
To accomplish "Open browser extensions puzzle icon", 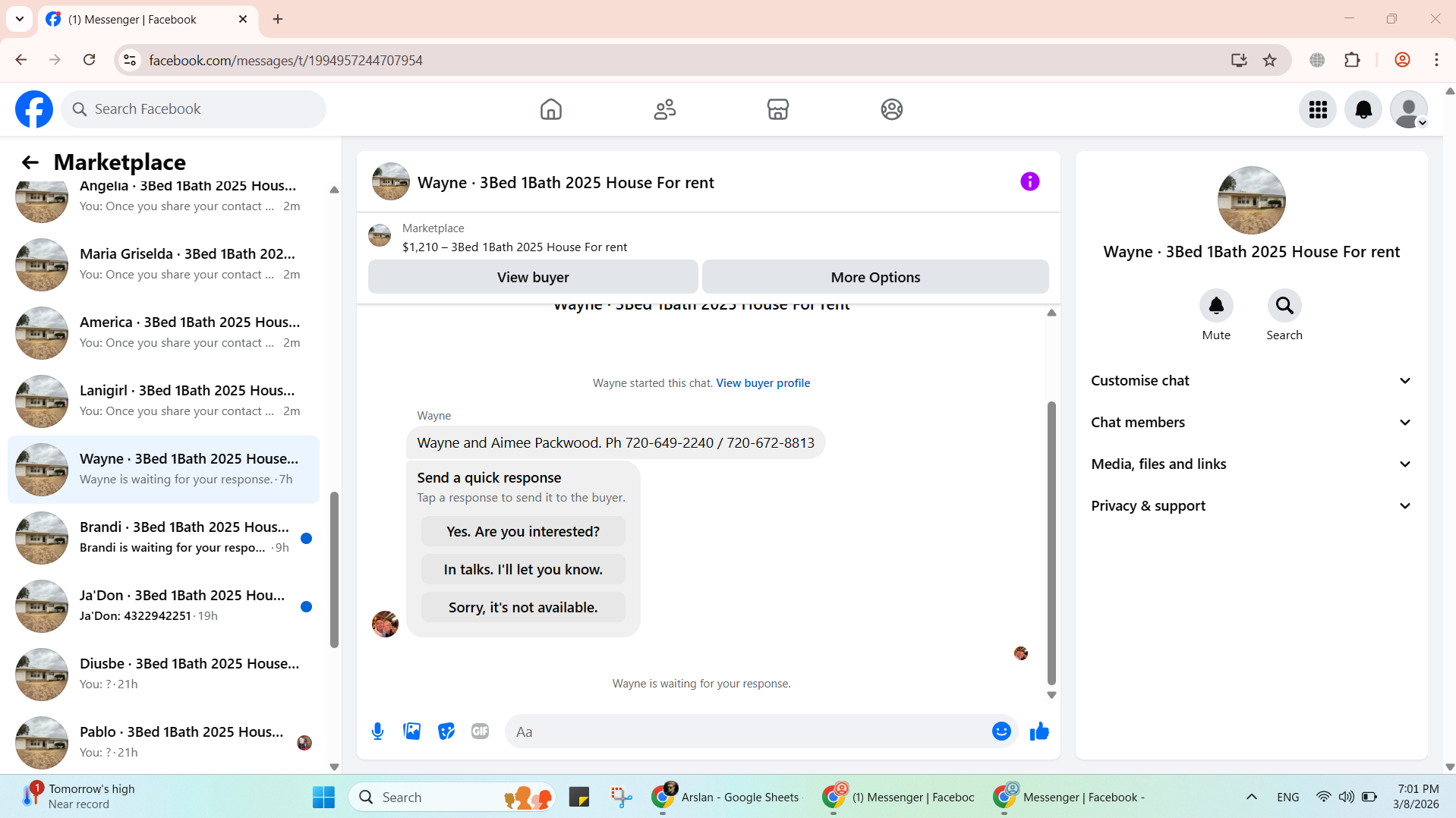I will click(x=1352, y=60).
